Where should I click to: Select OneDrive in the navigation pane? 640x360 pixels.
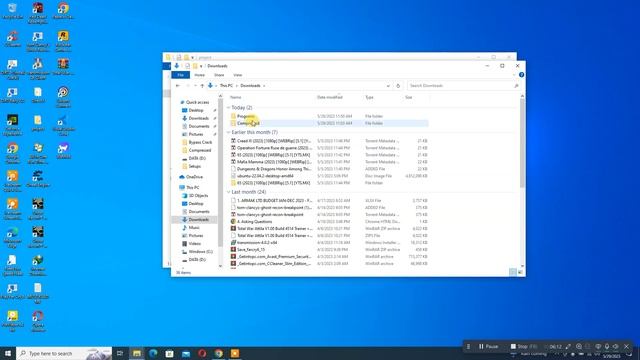coord(191,177)
